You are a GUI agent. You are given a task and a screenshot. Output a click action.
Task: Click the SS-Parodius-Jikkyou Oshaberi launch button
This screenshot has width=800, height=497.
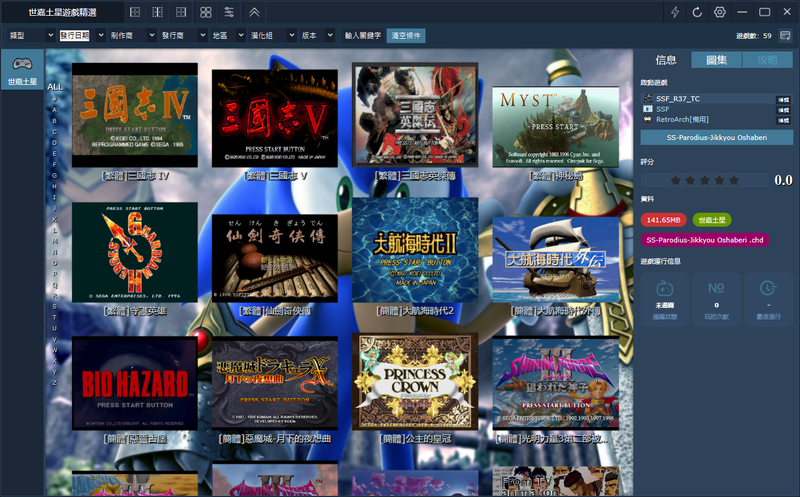click(716, 137)
